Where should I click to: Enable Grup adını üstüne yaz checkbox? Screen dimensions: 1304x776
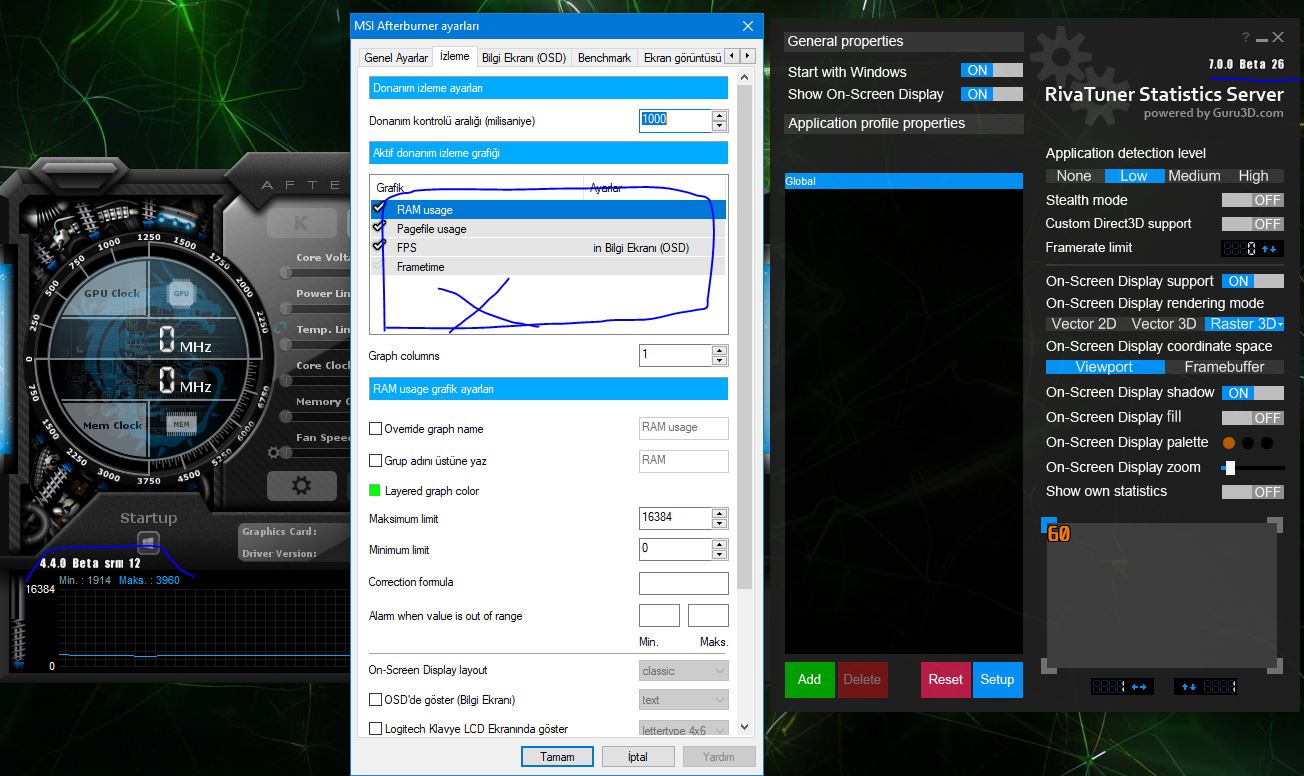click(376, 461)
